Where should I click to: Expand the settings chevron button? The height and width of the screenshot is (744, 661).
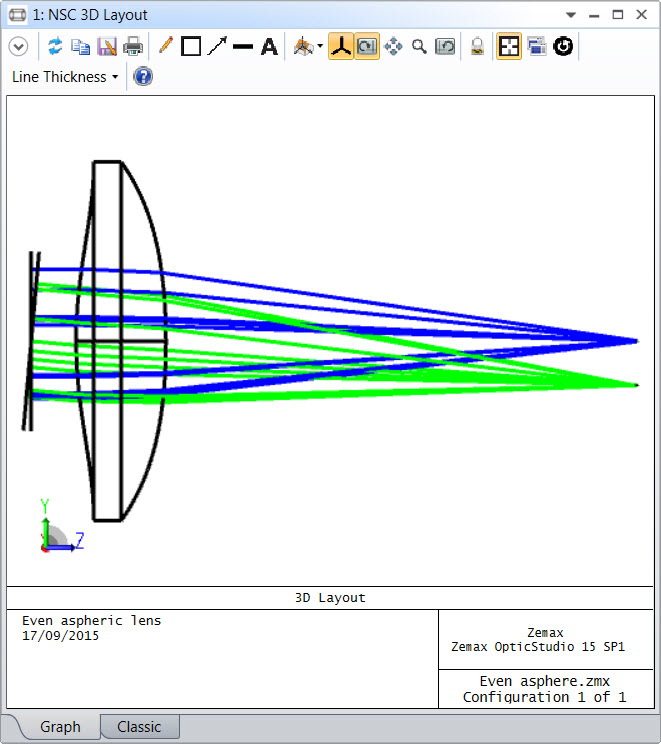pyautogui.click(x=19, y=46)
